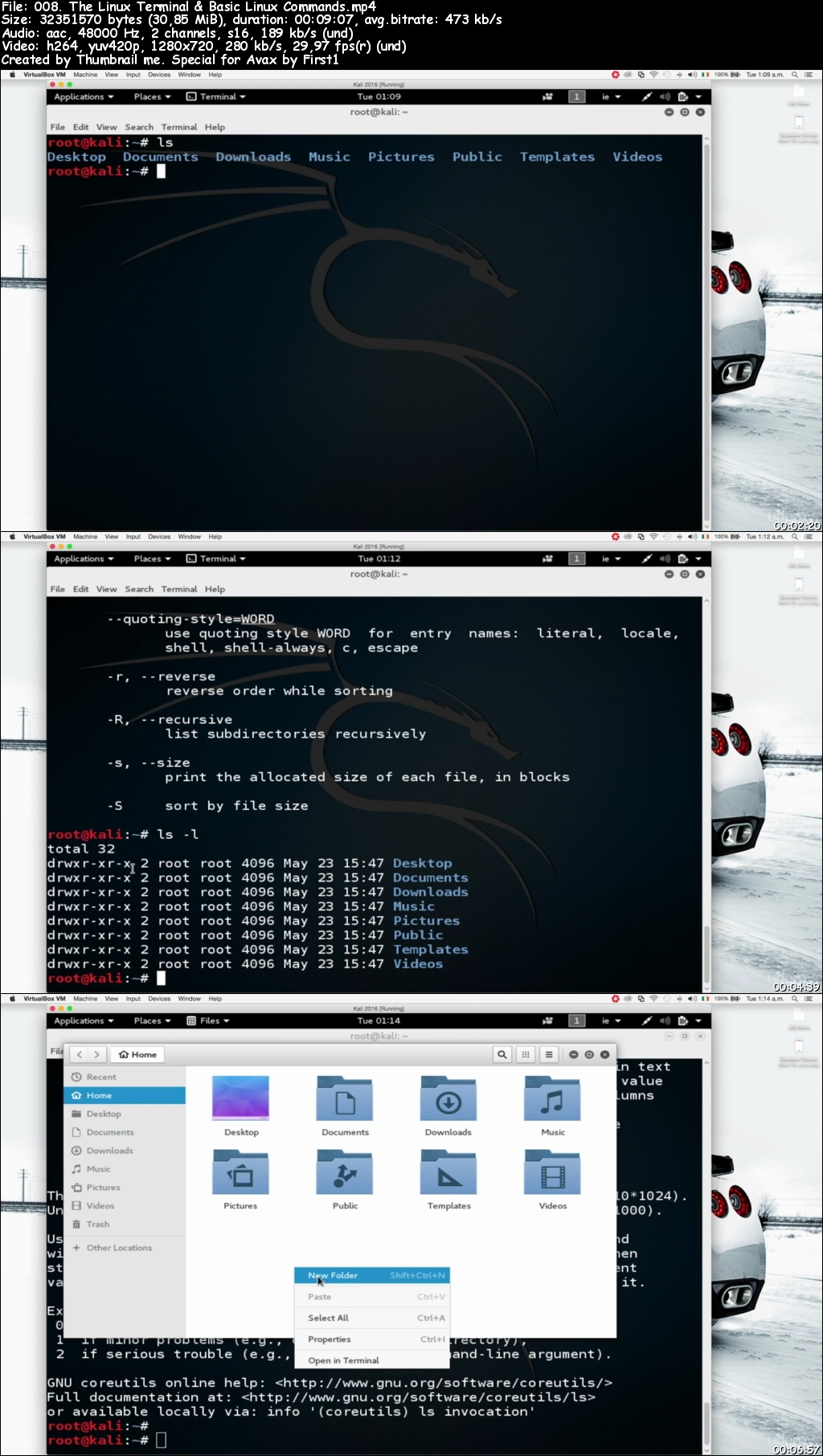Select the Documents folder icon in Files main pane
The width and height of the screenshot is (823, 1456).
tap(345, 1098)
